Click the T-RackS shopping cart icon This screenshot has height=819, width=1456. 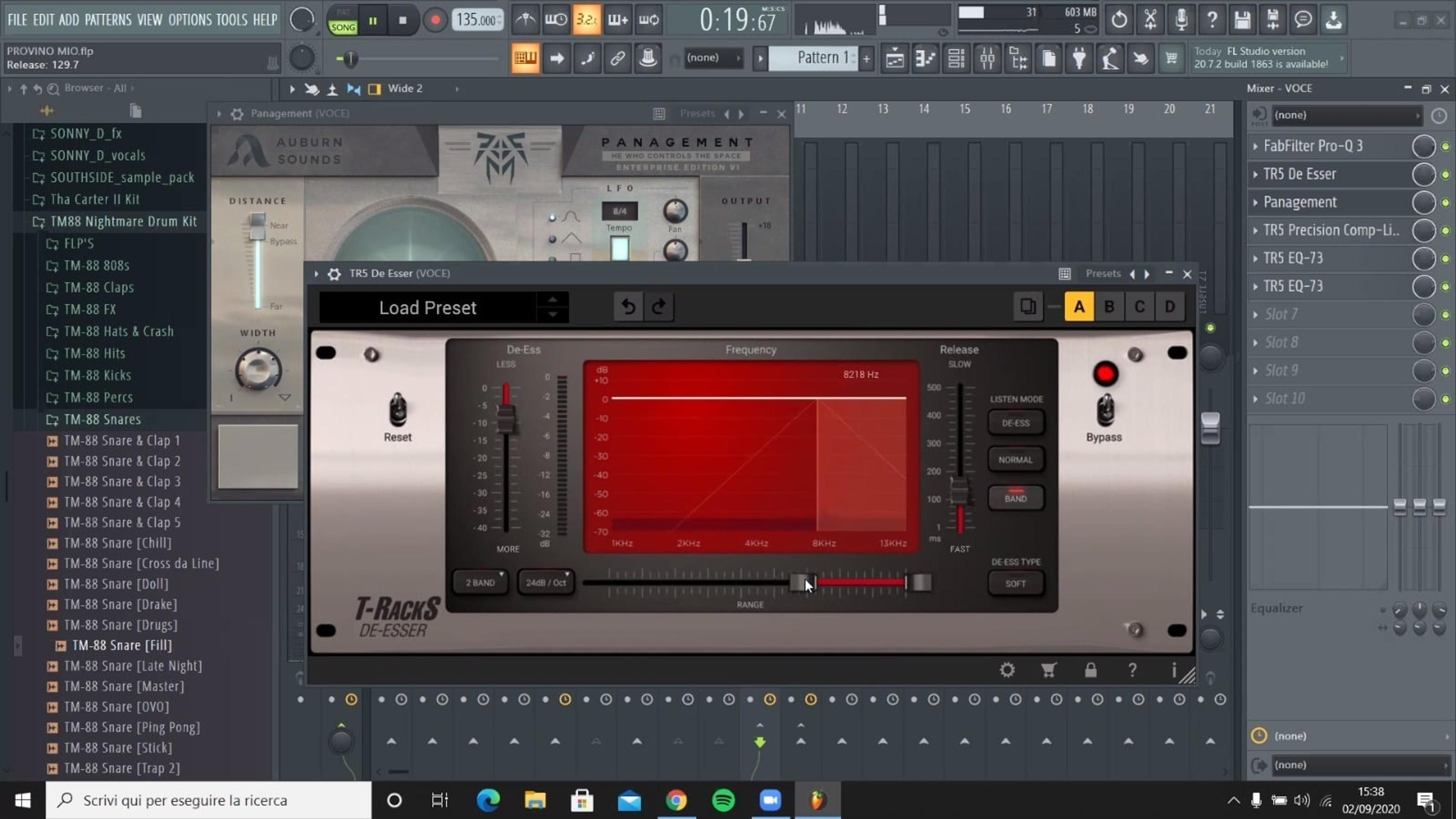click(1048, 670)
